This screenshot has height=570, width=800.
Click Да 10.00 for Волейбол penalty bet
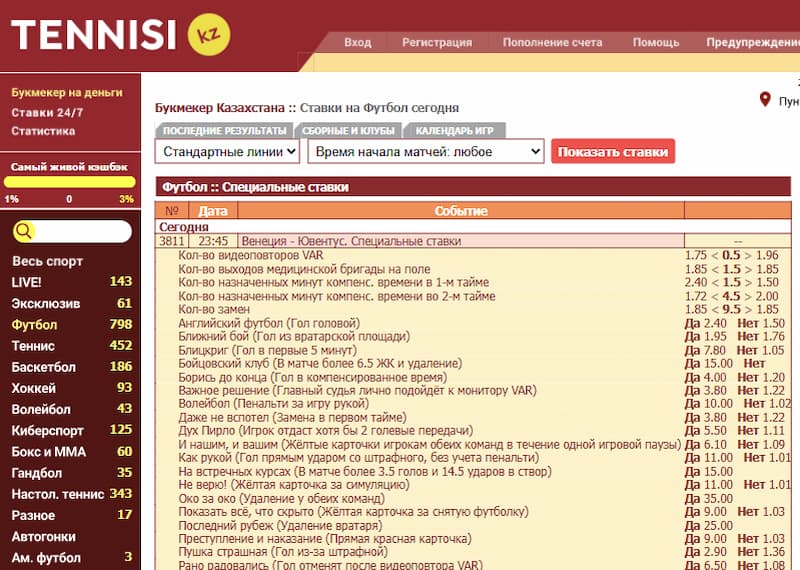709,404
